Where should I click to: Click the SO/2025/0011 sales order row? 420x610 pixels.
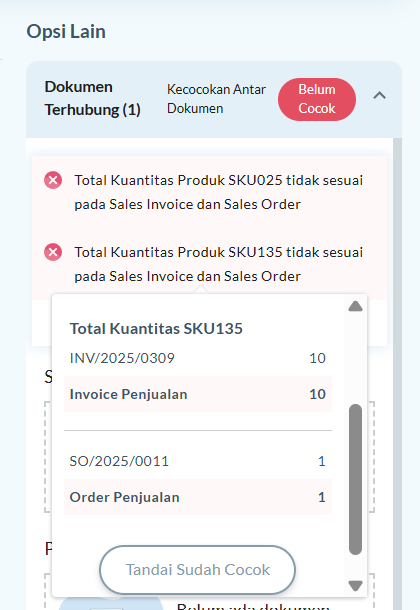(x=198, y=461)
